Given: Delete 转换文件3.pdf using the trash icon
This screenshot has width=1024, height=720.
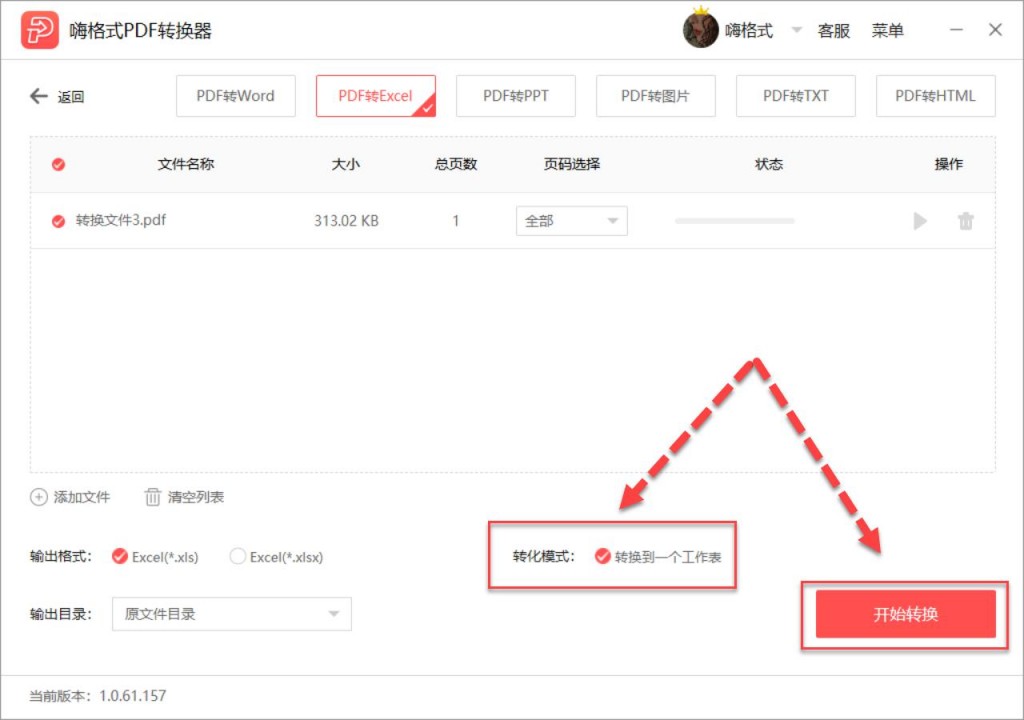Looking at the screenshot, I should click(x=966, y=221).
